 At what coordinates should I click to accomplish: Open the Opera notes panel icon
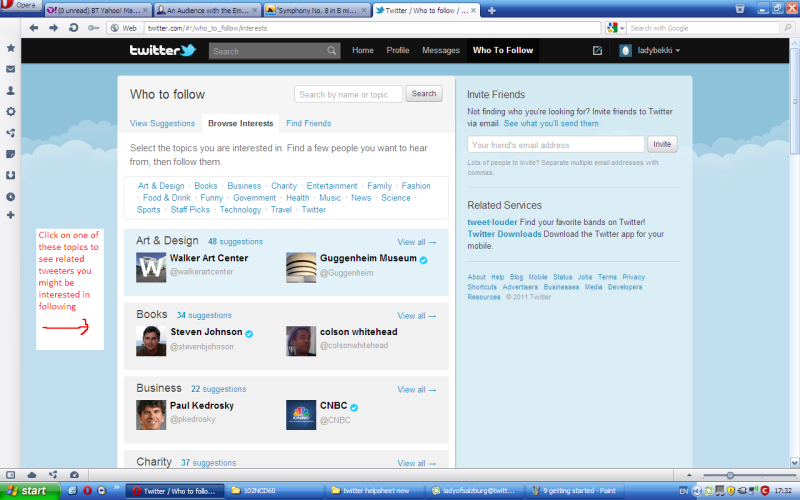[x=10, y=154]
